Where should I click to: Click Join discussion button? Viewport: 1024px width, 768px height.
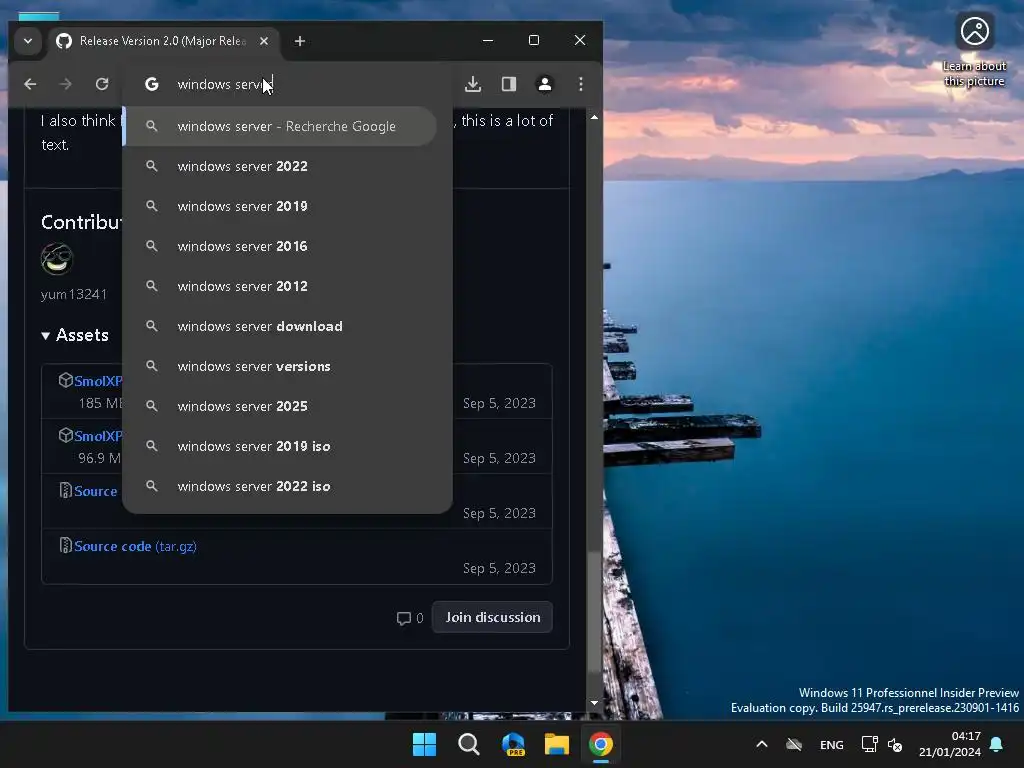(492, 617)
